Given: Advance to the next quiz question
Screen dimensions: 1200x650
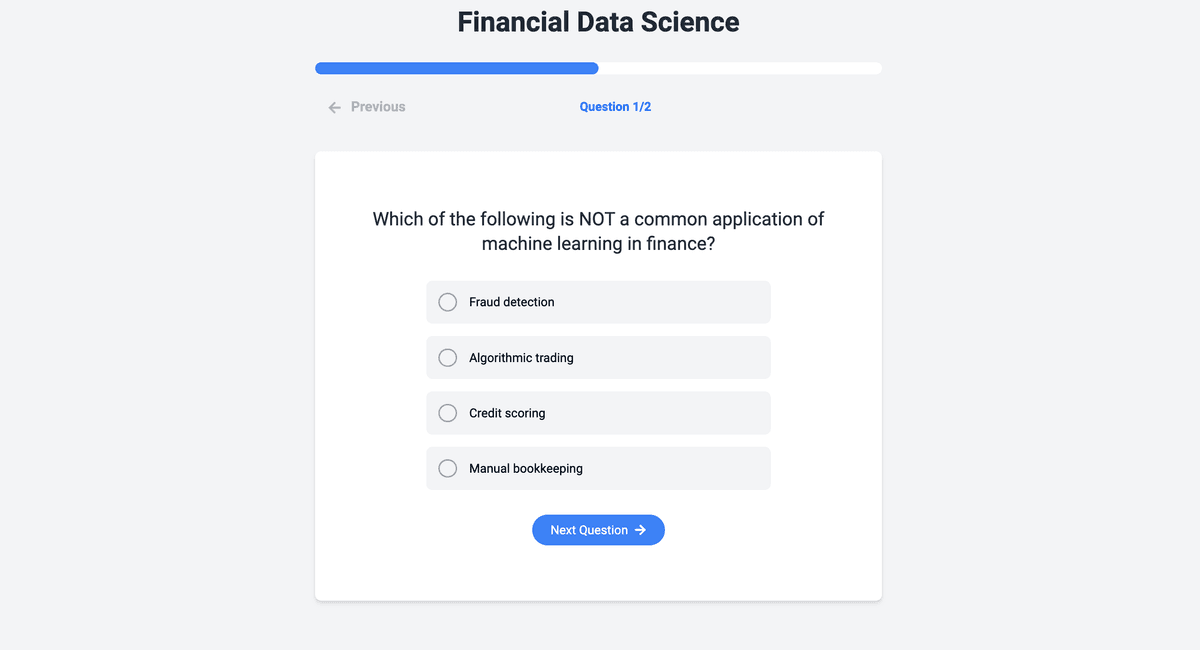Looking at the screenshot, I should (598, 530).
